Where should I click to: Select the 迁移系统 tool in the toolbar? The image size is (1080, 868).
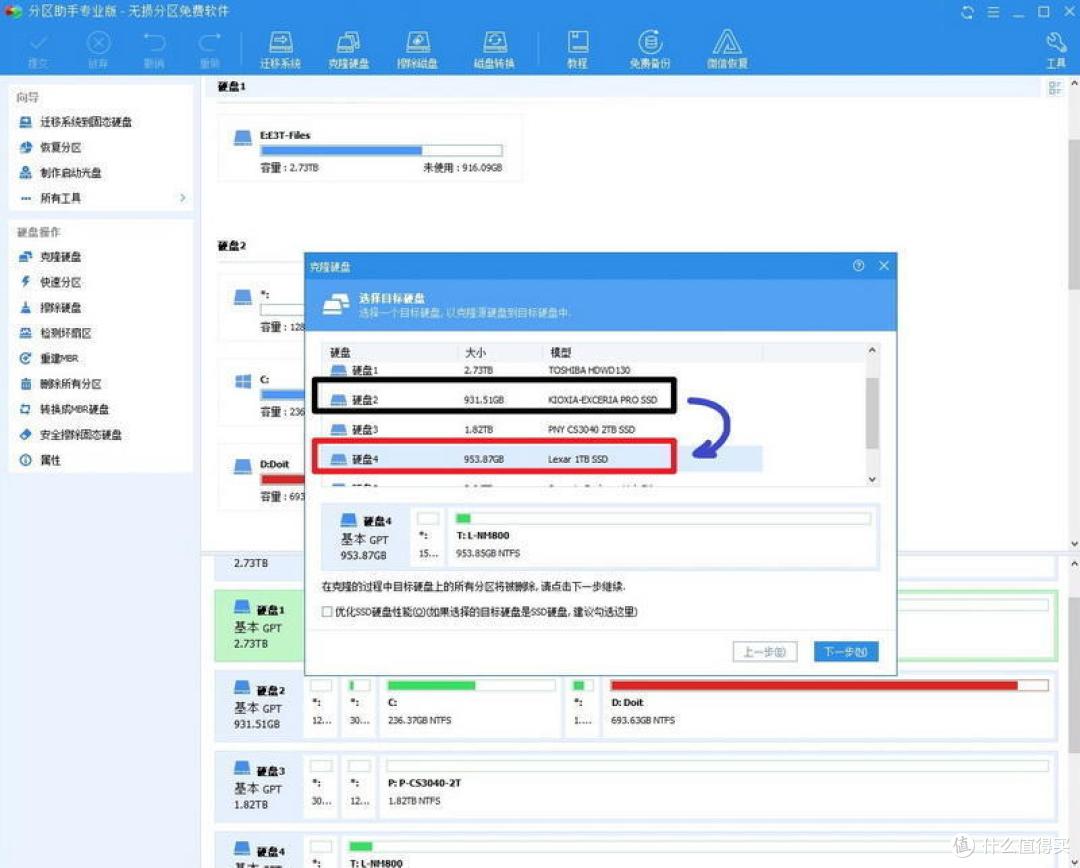[279, 47]
